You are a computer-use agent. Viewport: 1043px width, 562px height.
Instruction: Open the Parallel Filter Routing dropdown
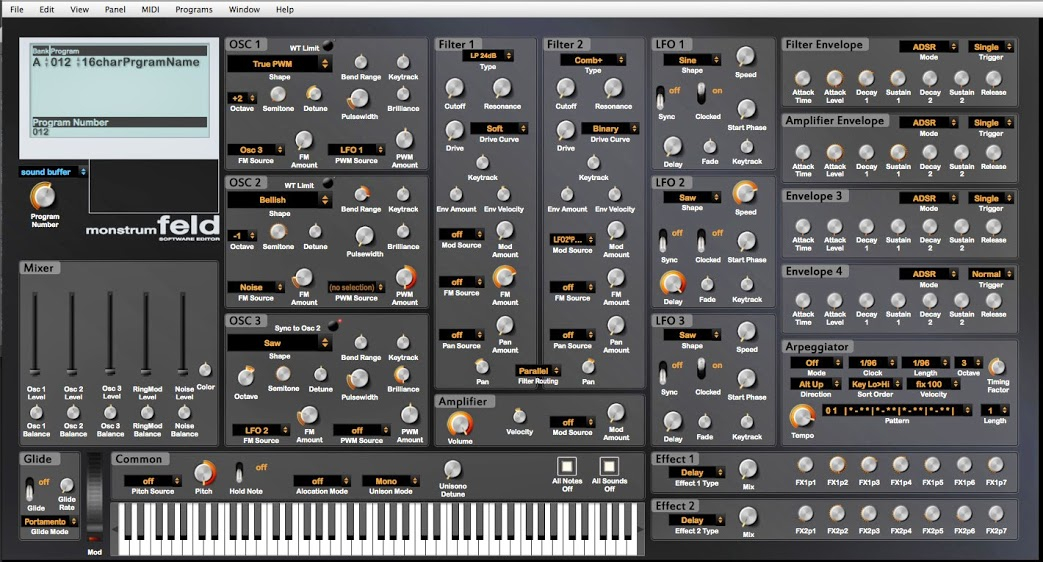(x=538, y=370)
